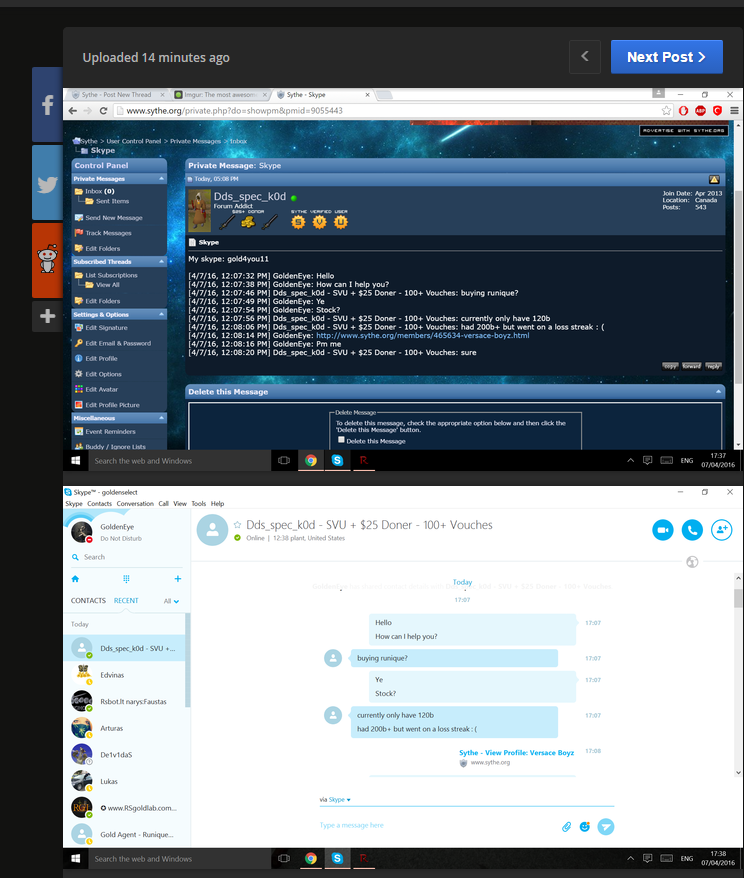Open the Windows Start menu in upper taskbar
Screen dimensions: 744x878
point(76,460)
